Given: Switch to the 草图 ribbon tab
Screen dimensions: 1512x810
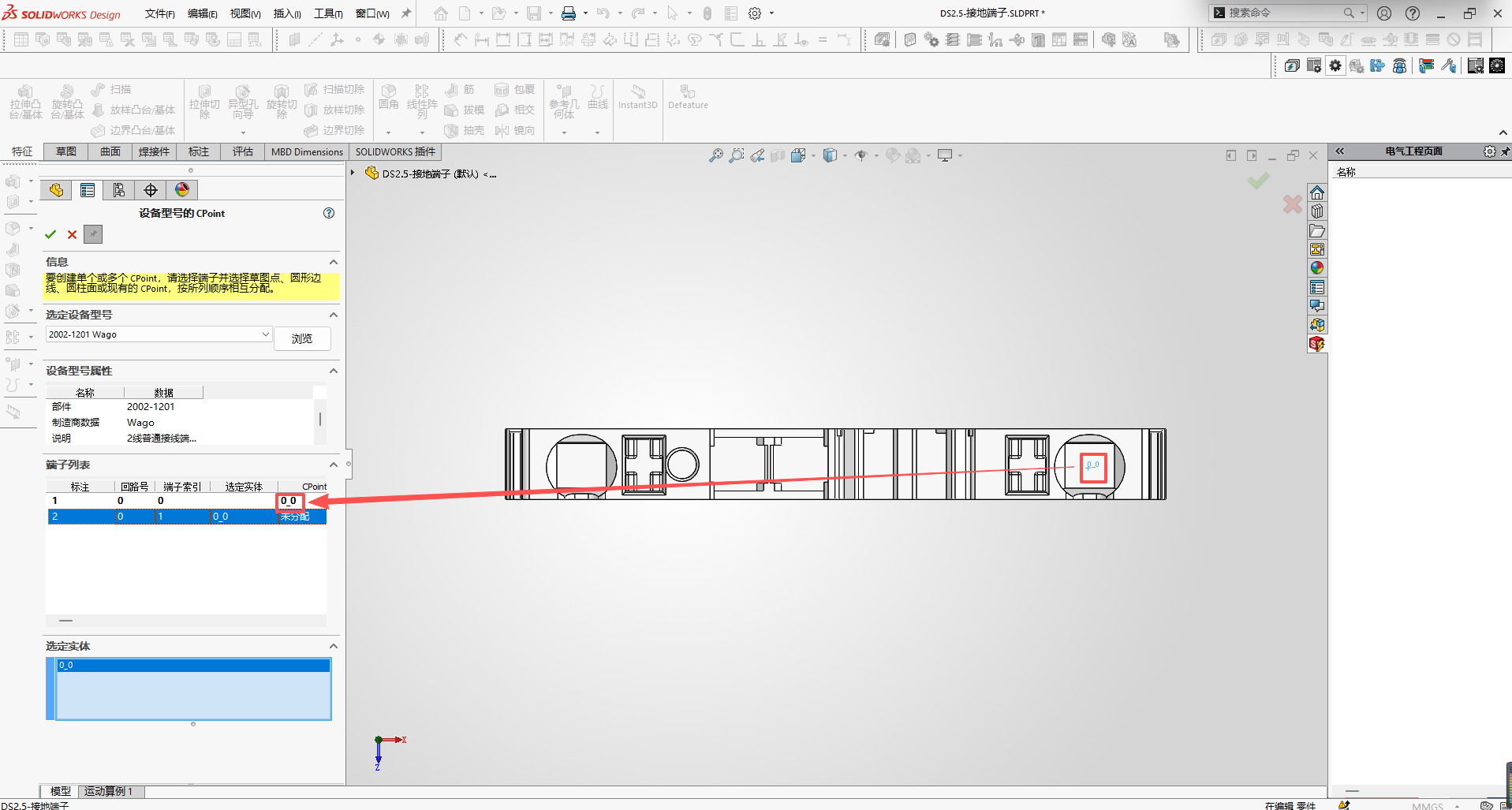Looking at the screenshot, I should click(66, 151).
